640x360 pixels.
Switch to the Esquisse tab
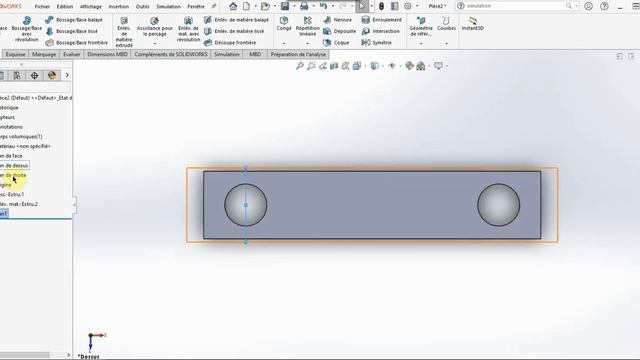(16, 54)
